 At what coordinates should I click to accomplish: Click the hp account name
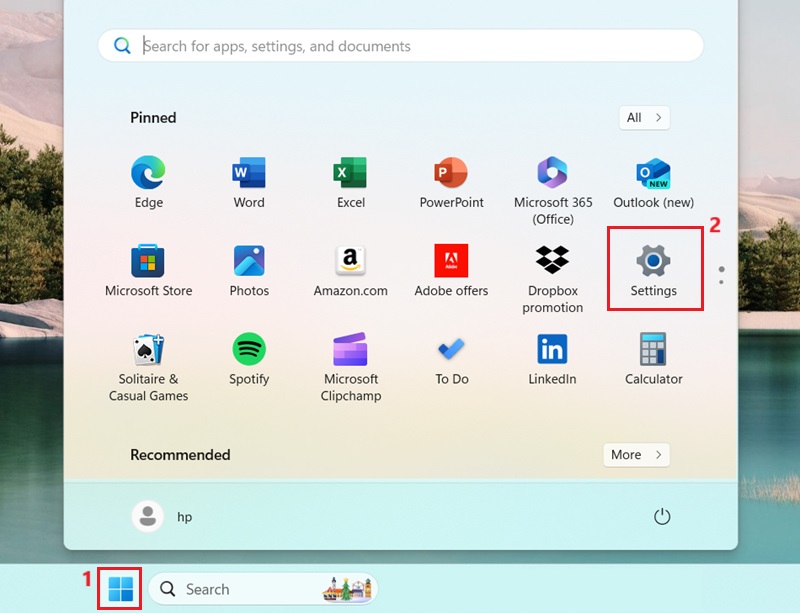(x=185, y=517)
